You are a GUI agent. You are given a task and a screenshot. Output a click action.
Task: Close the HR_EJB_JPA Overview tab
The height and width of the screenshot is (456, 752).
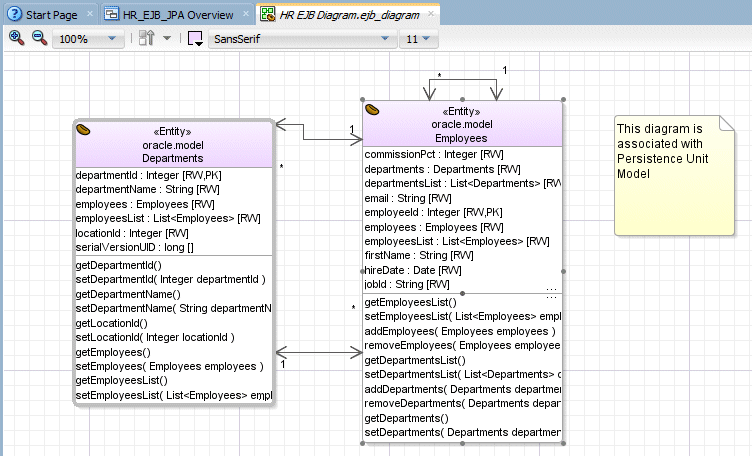(246, 14)
